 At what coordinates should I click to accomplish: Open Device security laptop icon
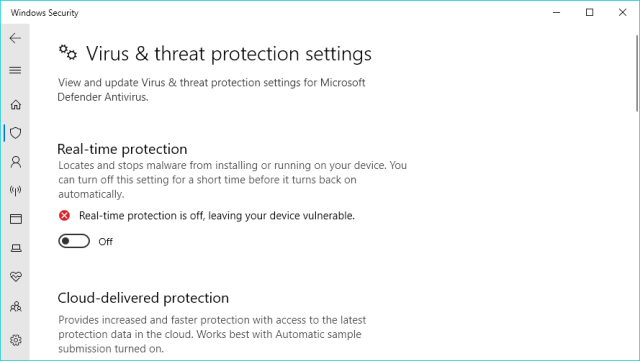(16, 248)
